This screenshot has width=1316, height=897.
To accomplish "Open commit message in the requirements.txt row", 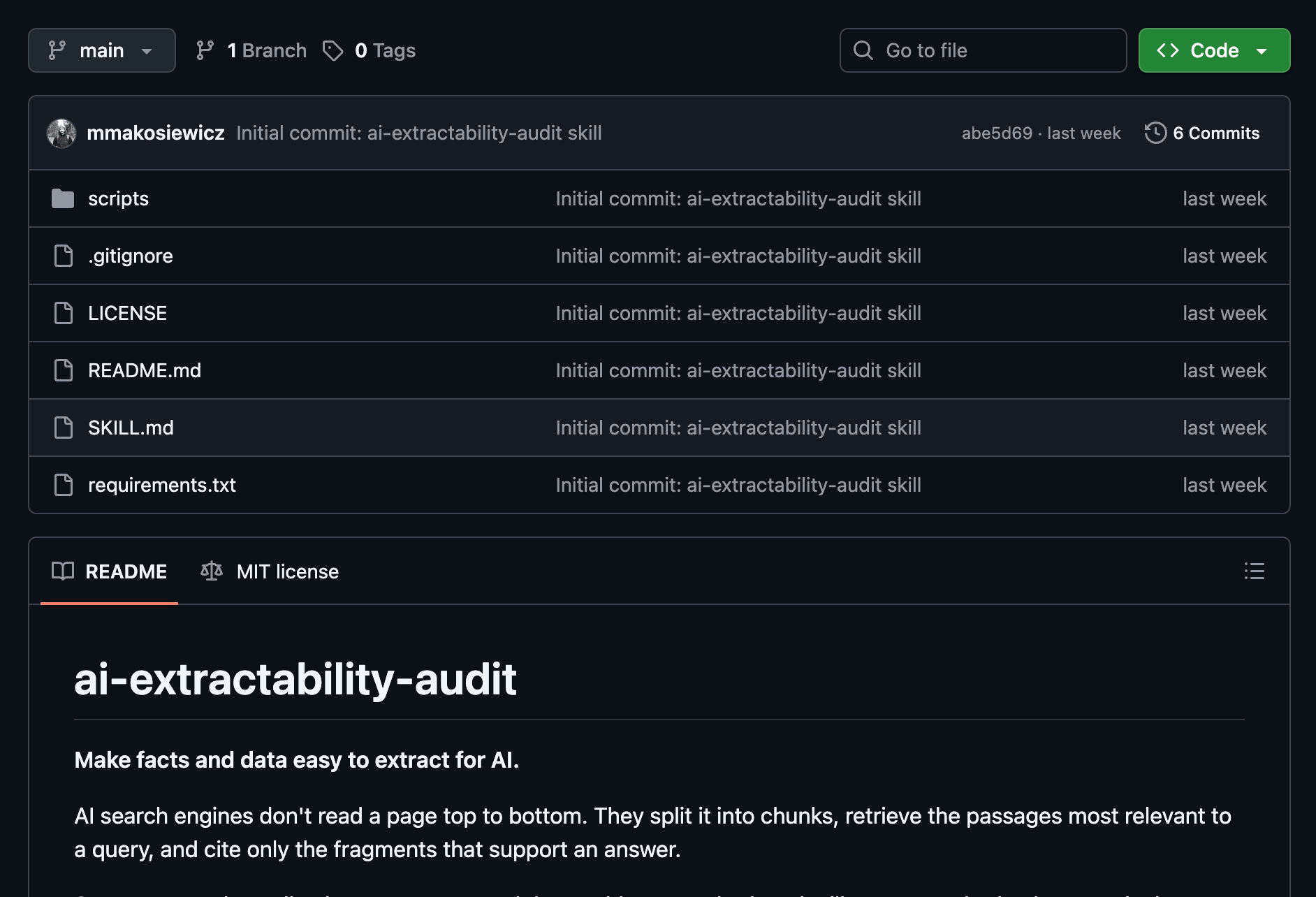I will [738, 485].
